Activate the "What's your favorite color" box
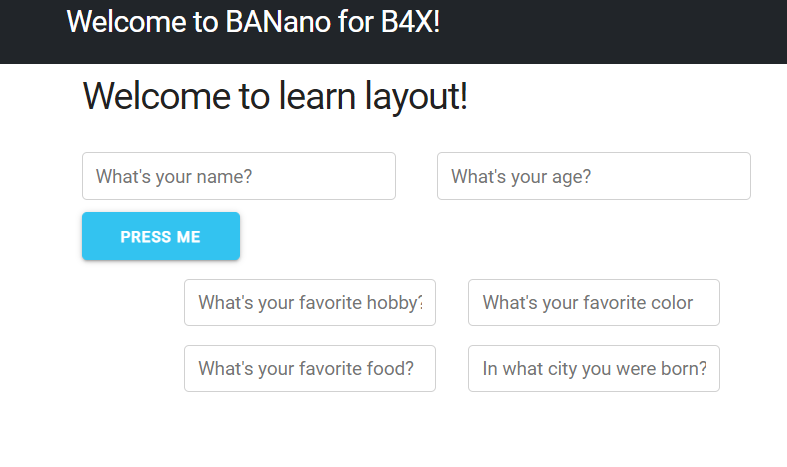Screen dimensions: 787x467 (593, 302)
